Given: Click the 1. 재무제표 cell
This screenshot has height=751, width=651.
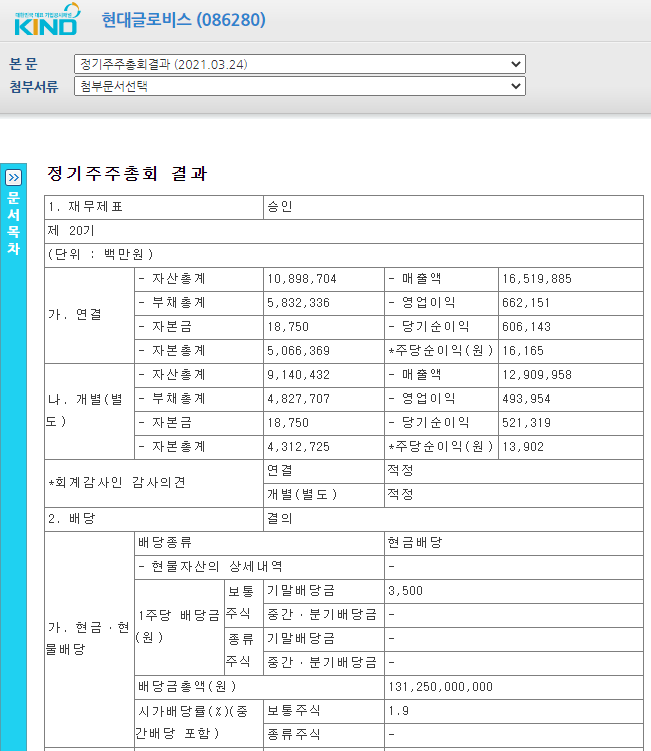Looking at the screenshot, I should (154, 207).
